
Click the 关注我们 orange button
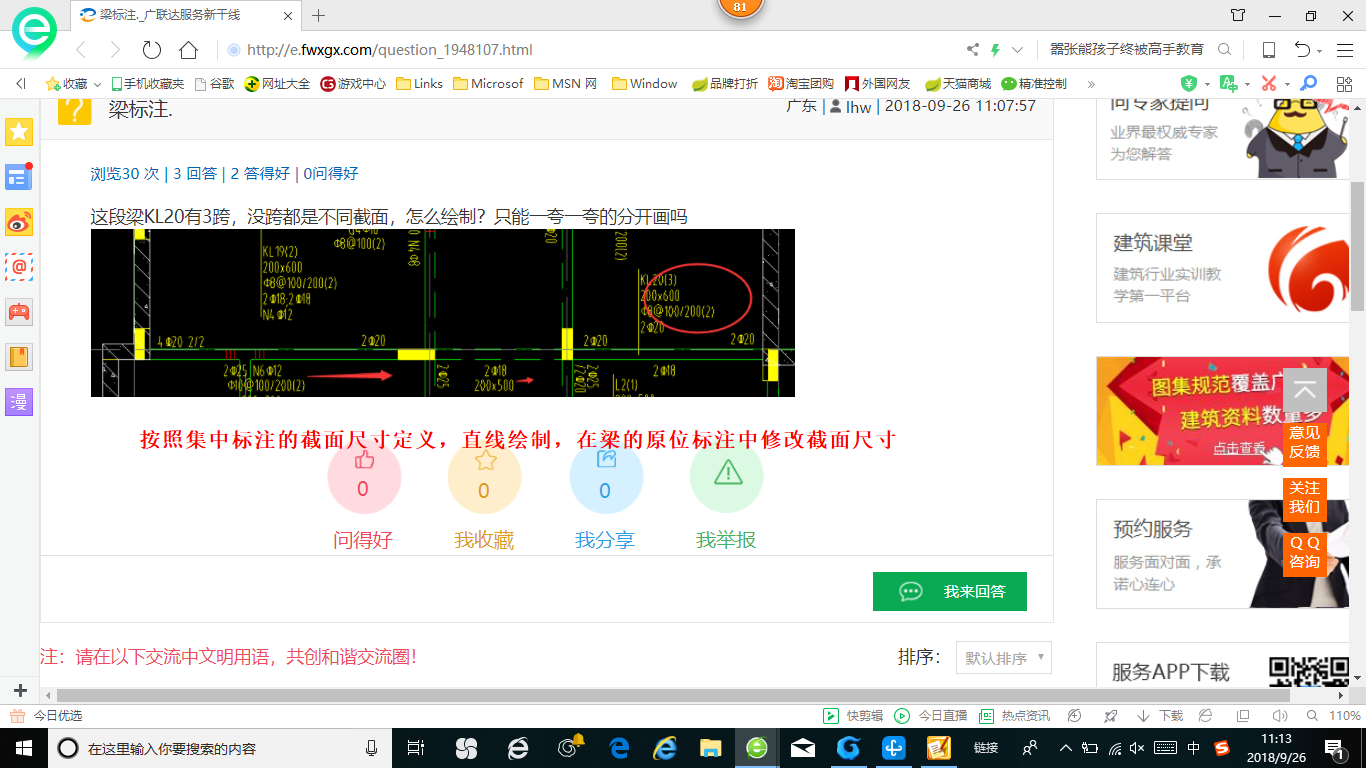(x=1304, y=497)
